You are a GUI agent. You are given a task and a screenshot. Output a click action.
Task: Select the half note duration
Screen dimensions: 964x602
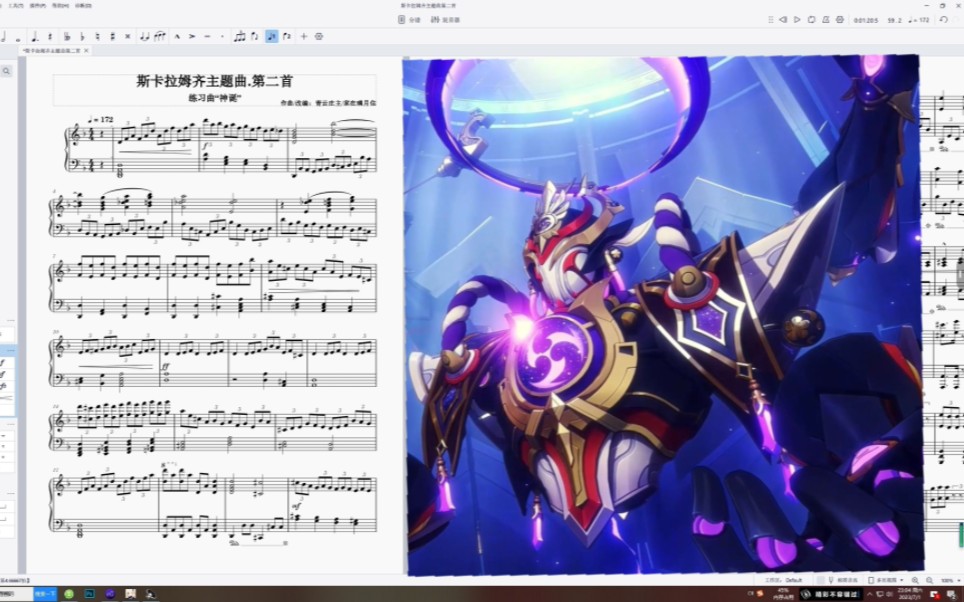tap(4, 37)
